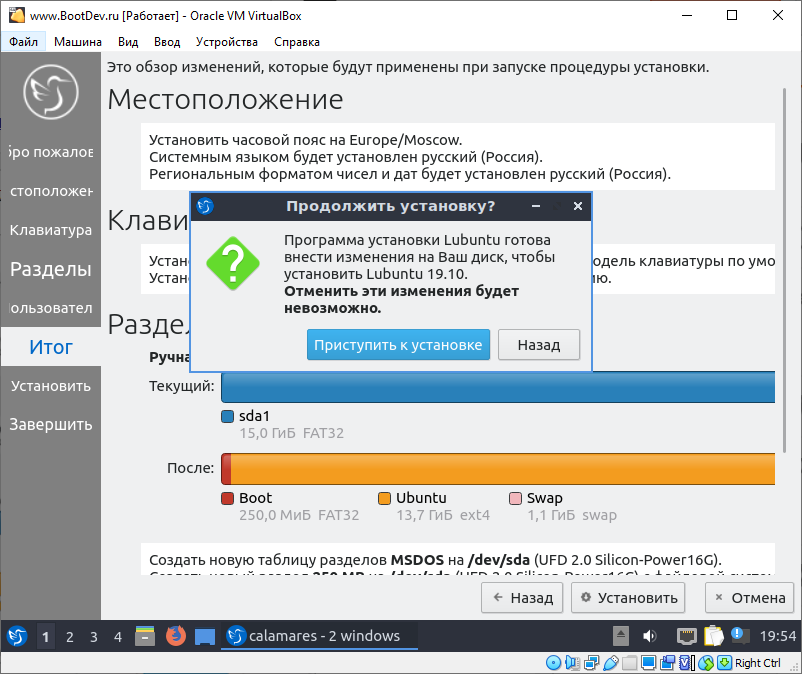Click the orange После partition bar
The width and height of the screenshot is (802, 674).
[x=502, y=468]
